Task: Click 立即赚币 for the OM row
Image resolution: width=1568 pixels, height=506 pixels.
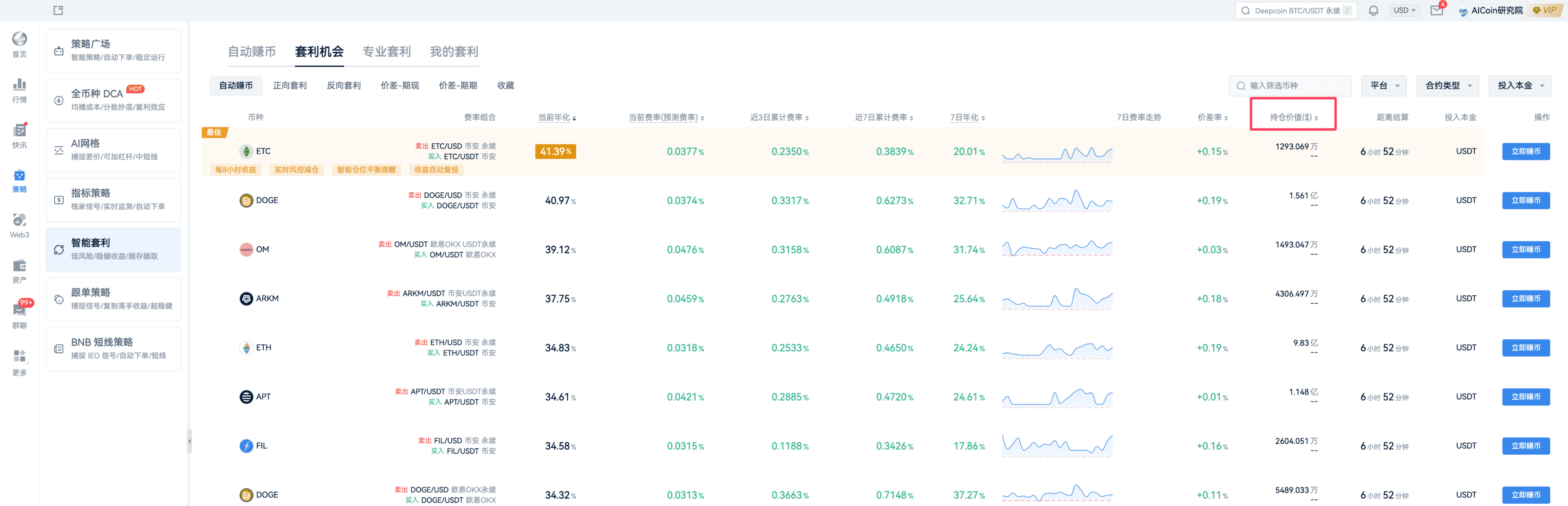Action: tap(1526, 250)
